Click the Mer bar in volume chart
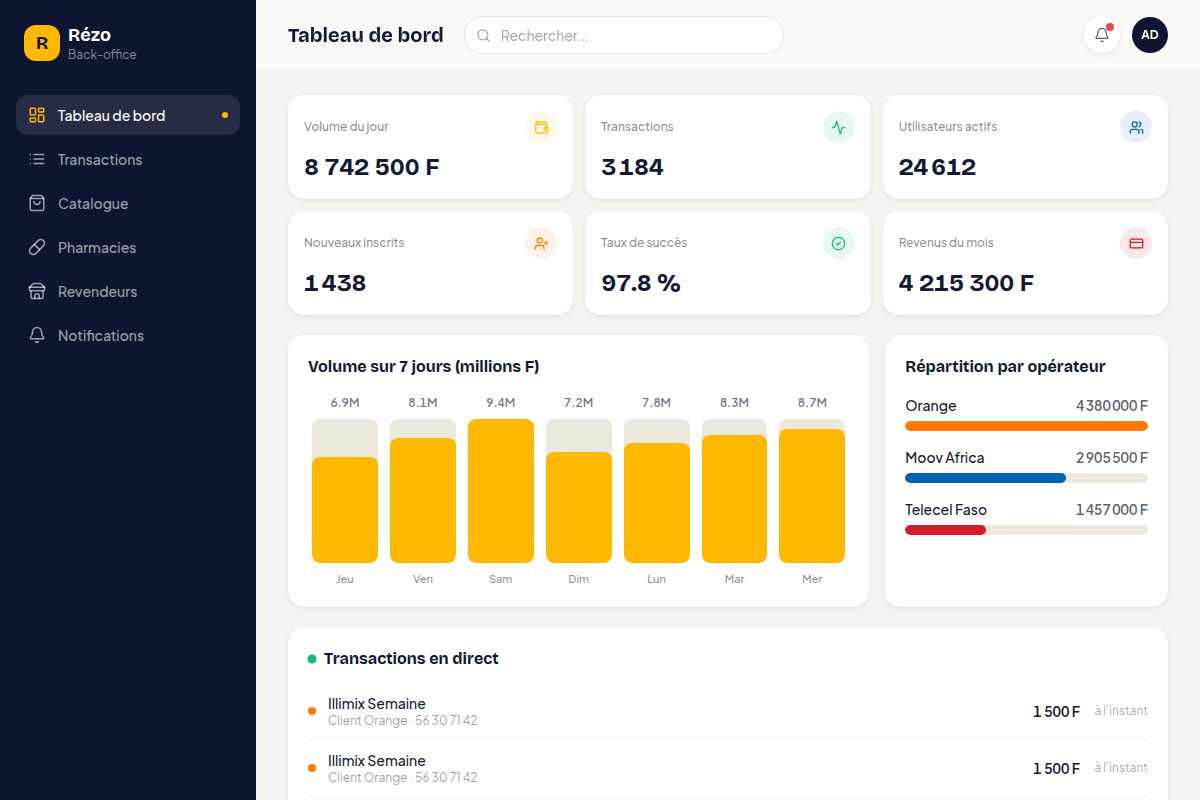1200x800 pixels. tap(812, 496)
